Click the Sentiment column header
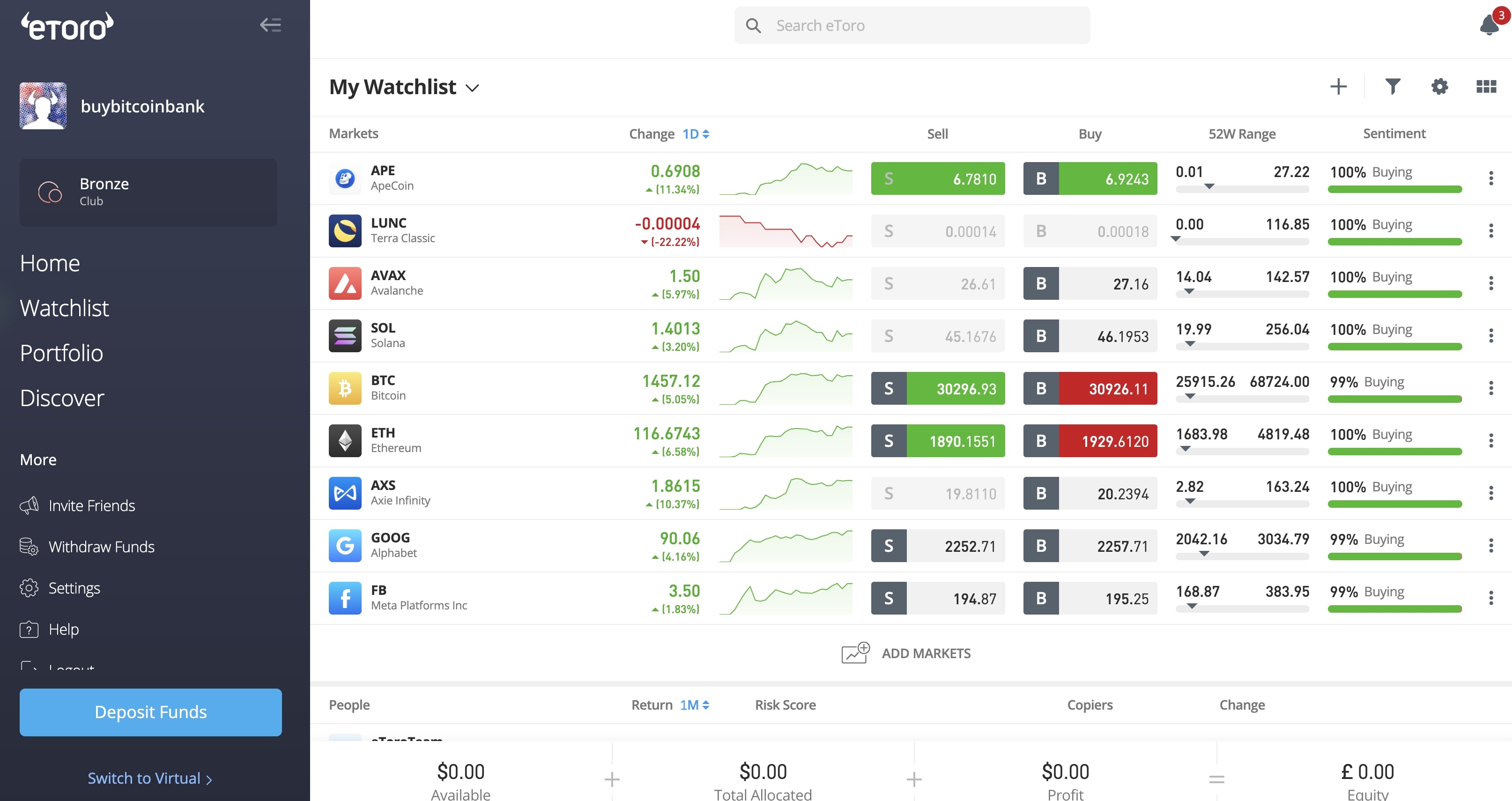The width and height of the screenshot is (1512, 801). [1394, 134]
